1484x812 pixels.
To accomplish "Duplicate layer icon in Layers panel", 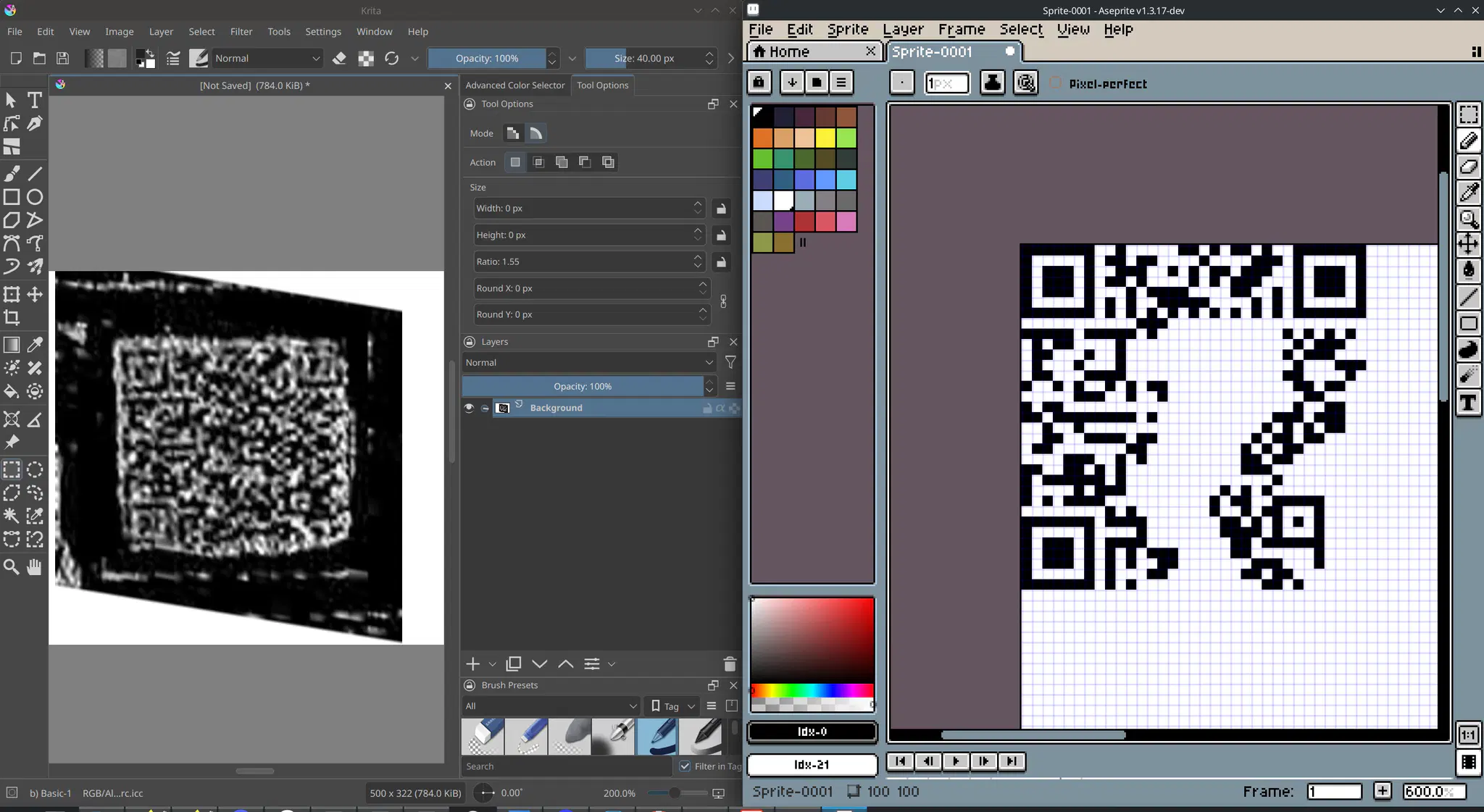I will coord(514,664).
